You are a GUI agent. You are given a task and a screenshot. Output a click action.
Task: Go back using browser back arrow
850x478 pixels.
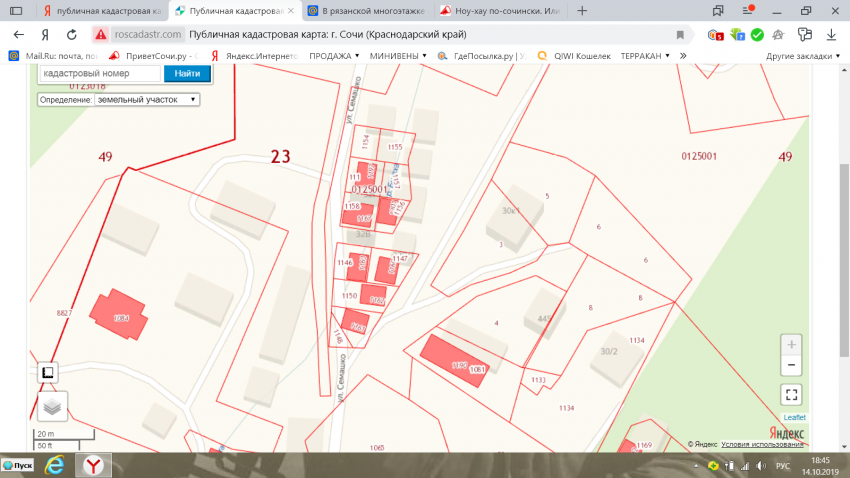19,34
